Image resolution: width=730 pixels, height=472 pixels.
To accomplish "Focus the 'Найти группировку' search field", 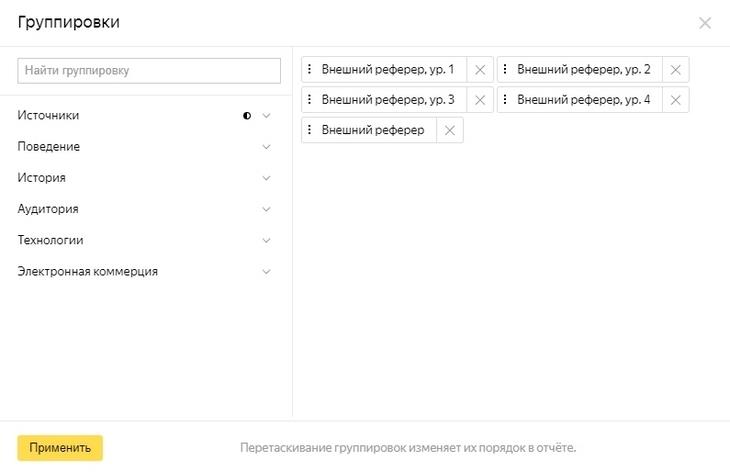I will click(x=149, y=71).
